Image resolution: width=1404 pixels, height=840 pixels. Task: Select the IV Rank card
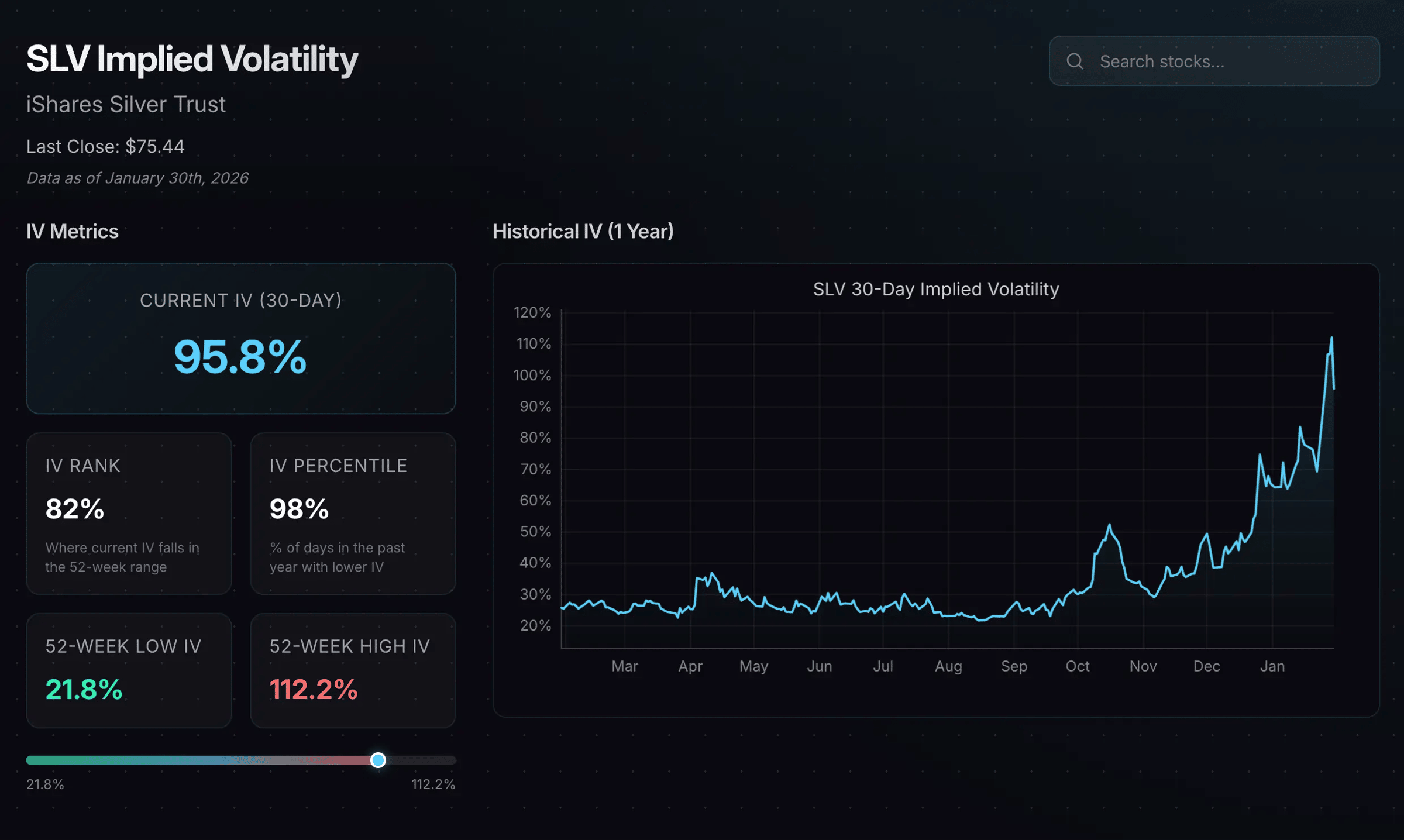(x=129, y=513)
